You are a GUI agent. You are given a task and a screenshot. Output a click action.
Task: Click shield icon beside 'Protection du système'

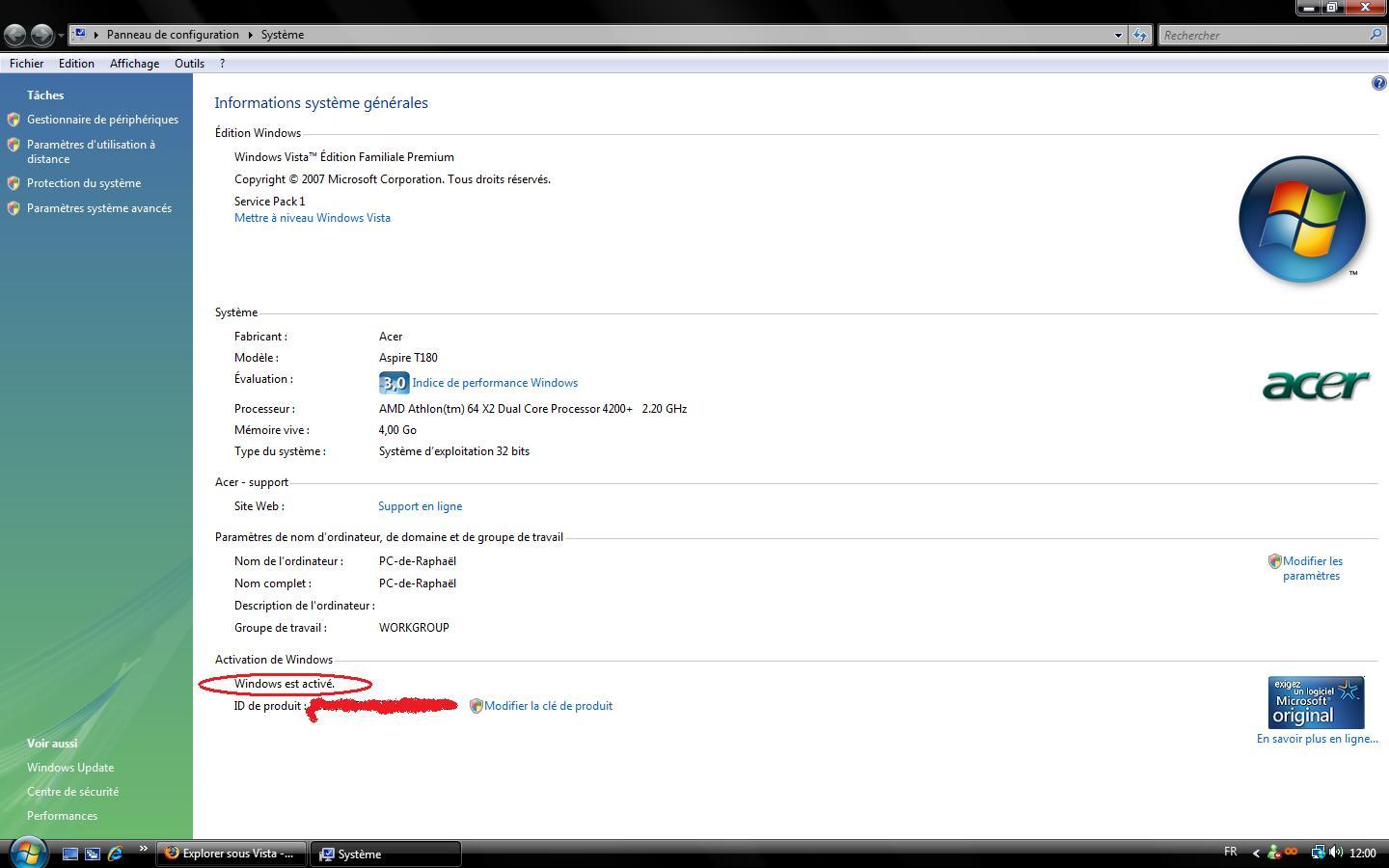(14, 183)
